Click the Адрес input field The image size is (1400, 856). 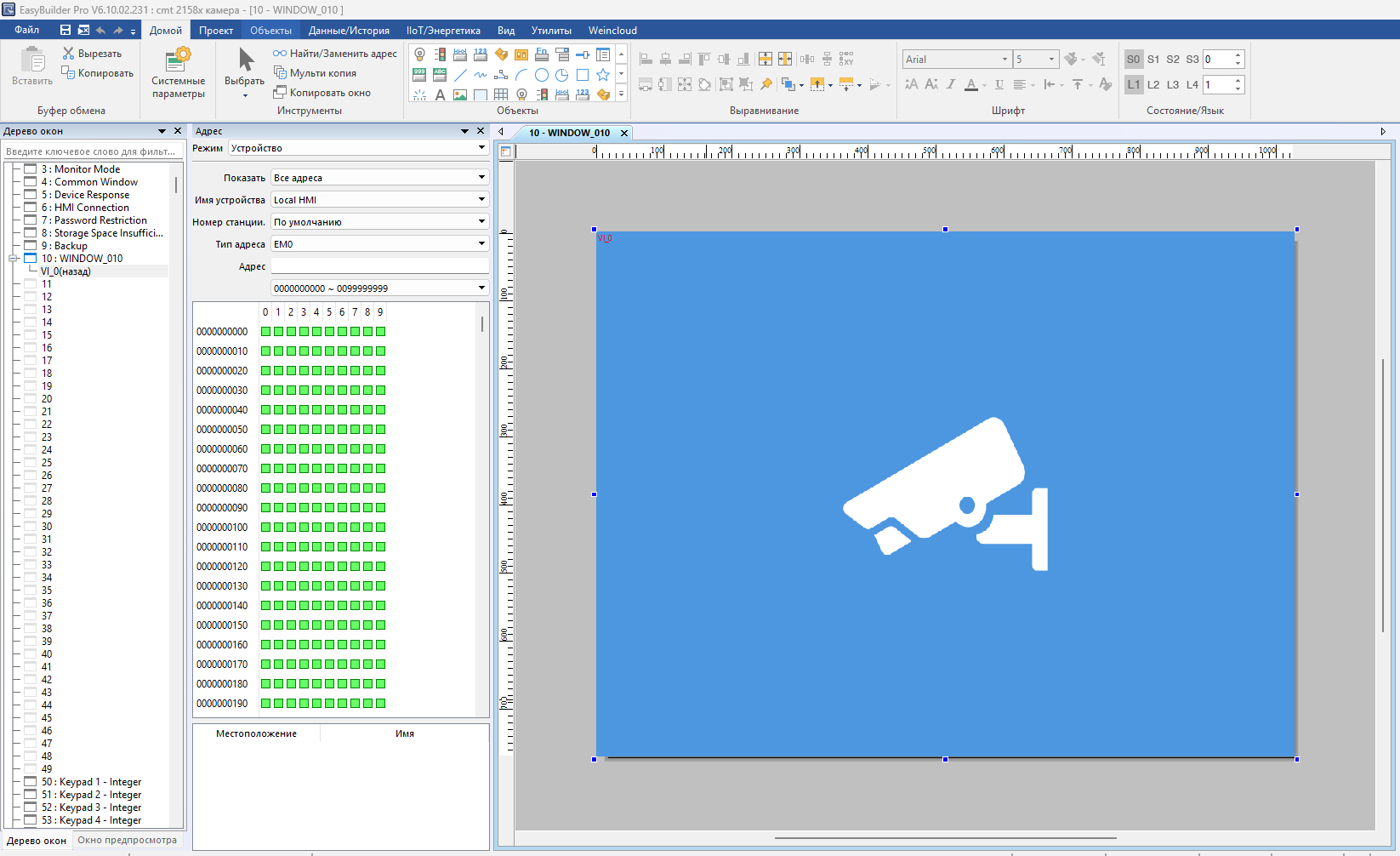click(x=378, y=266)
